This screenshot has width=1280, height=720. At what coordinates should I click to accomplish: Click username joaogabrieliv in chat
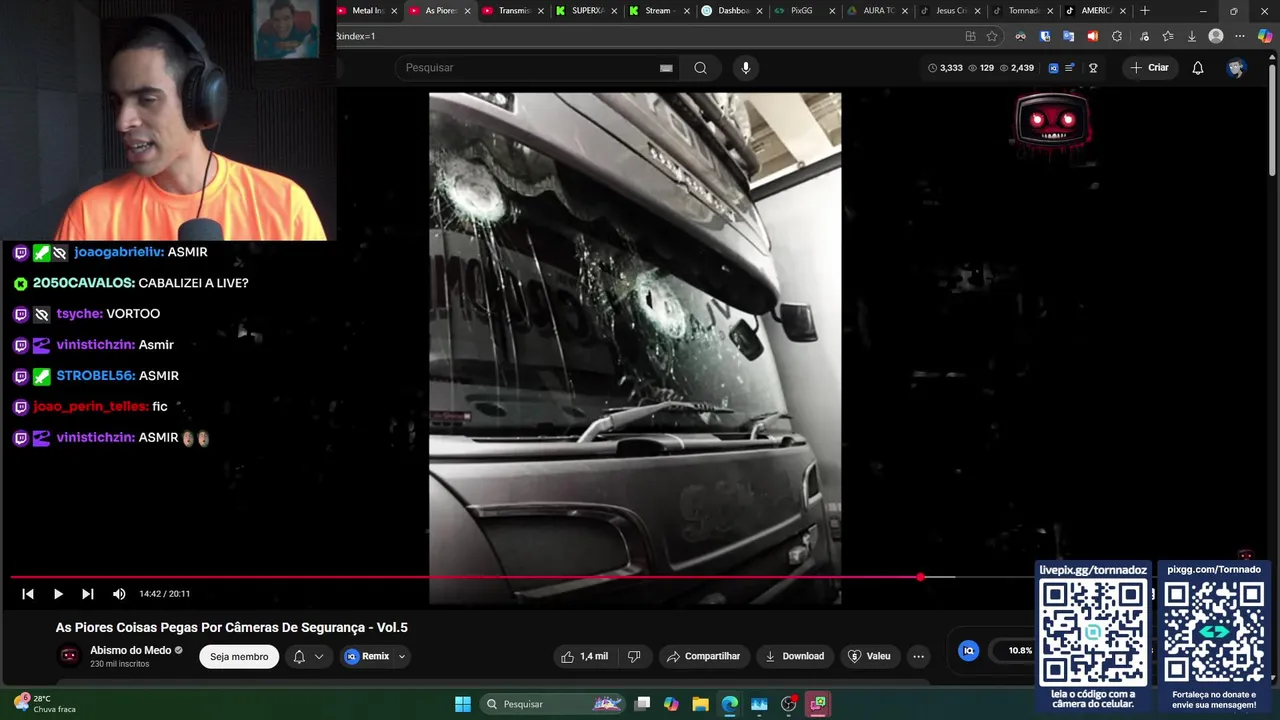(x=119, y=252)
